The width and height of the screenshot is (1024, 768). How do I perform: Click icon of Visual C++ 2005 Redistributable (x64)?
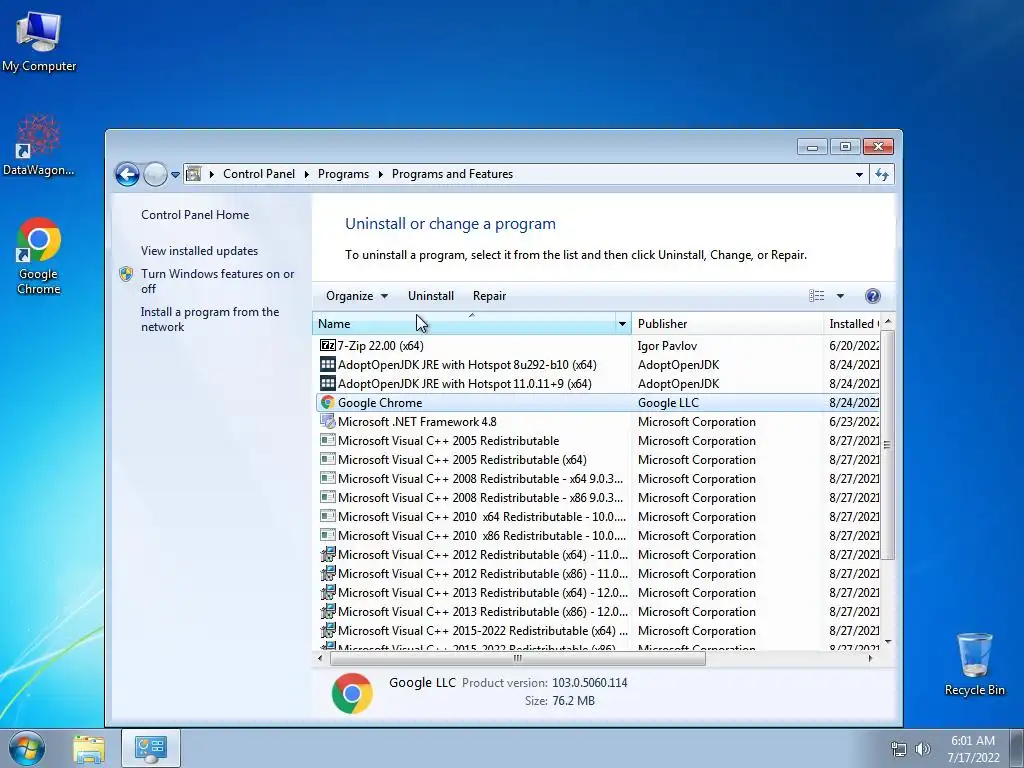point(327,460)
